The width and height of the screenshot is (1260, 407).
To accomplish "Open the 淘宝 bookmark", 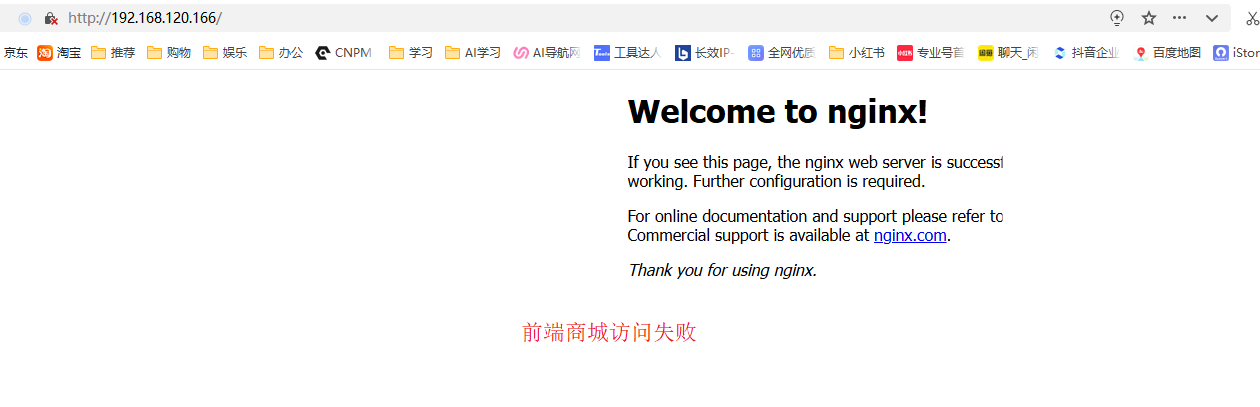I will [x=59, y=53].
